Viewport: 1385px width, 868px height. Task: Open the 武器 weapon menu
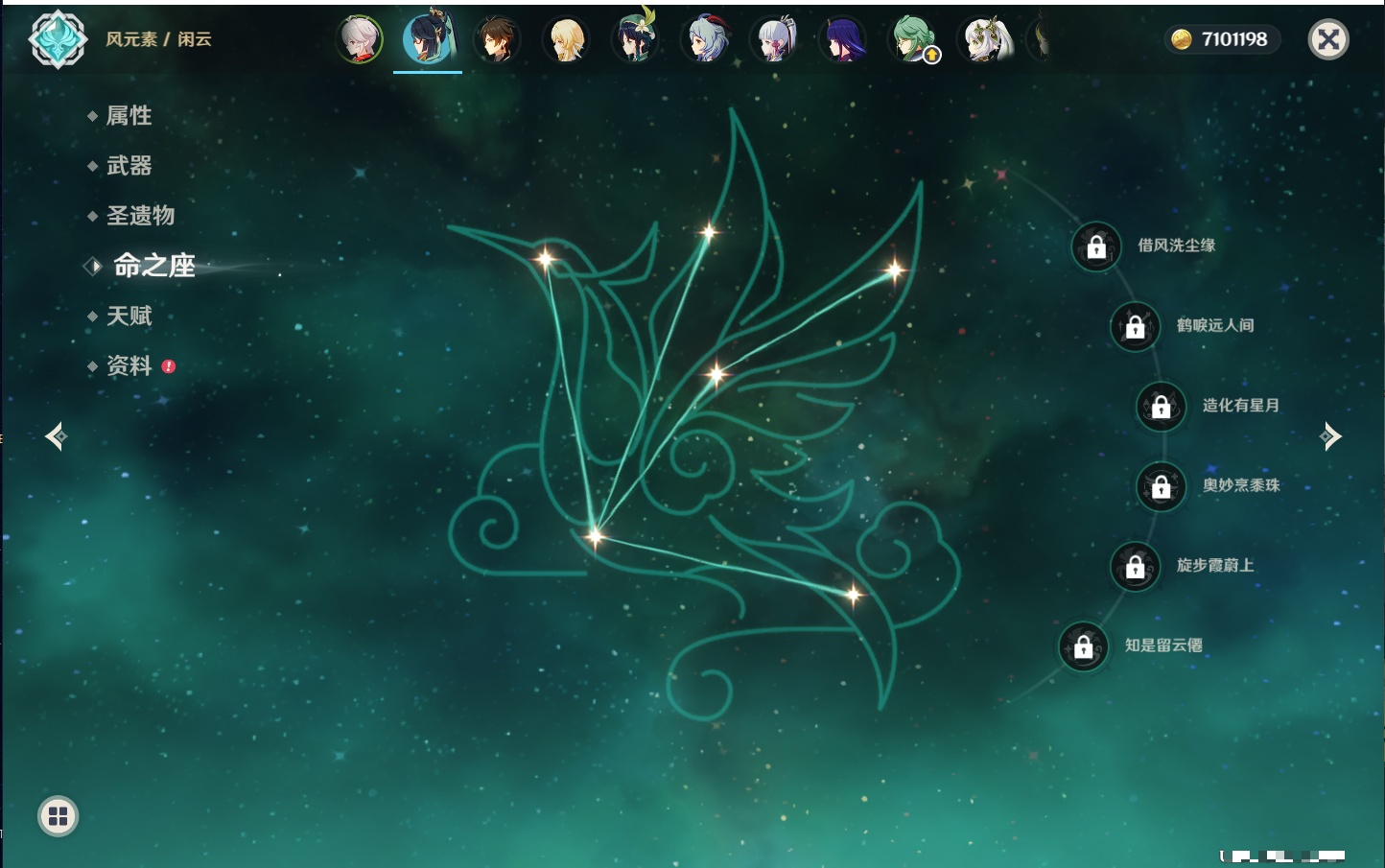(129, 166)
